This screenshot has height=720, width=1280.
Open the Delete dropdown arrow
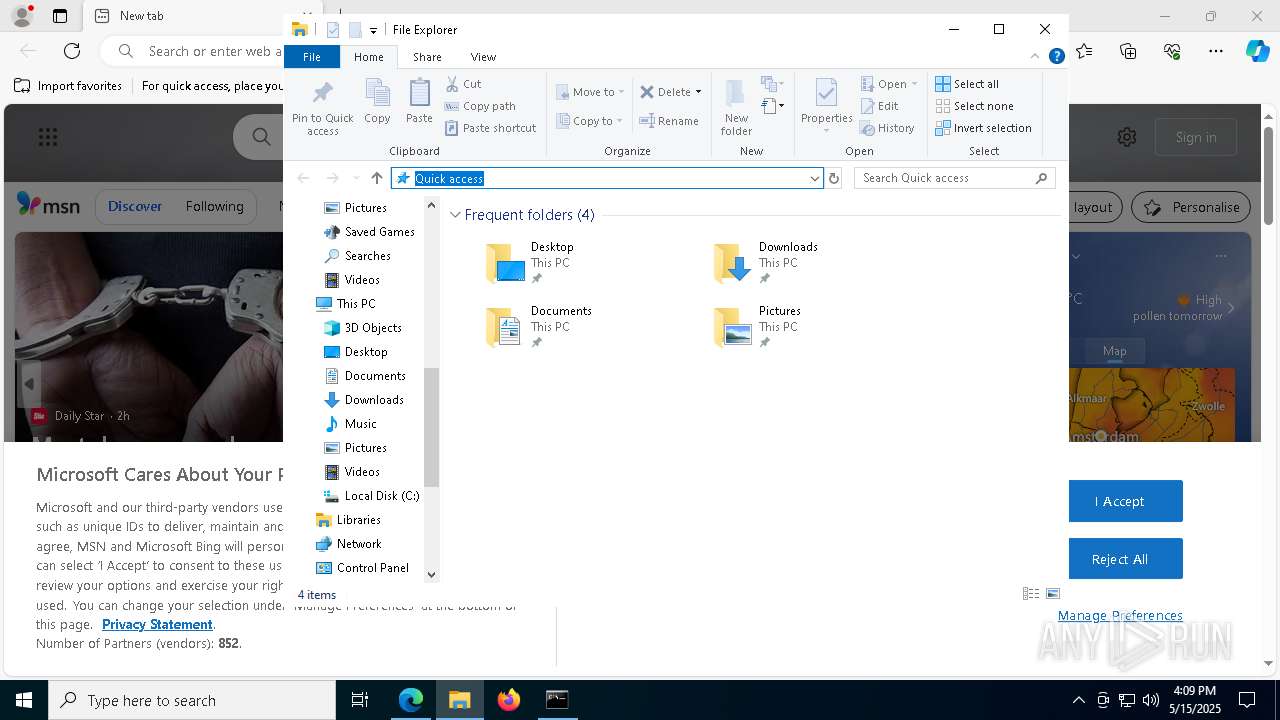pos(698,92)
